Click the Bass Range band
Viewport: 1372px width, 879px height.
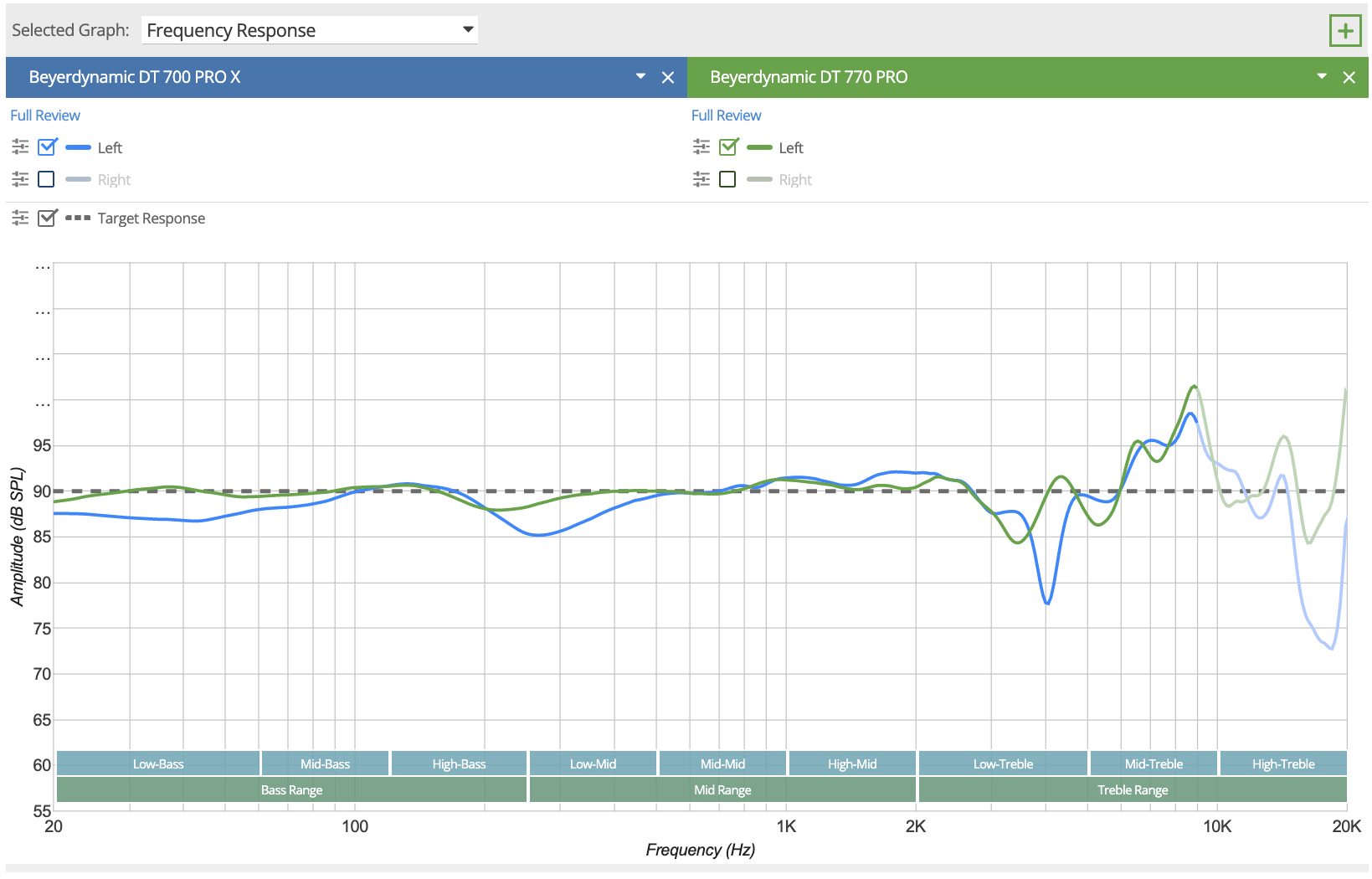[292, 789]
